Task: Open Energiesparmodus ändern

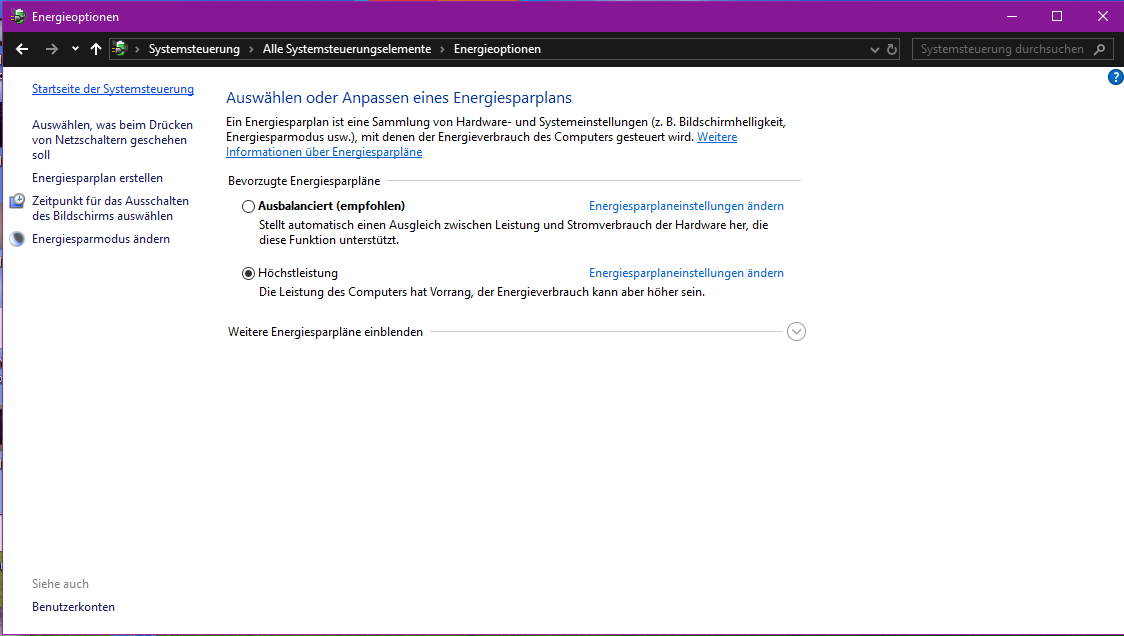Action: pos(101,239)
